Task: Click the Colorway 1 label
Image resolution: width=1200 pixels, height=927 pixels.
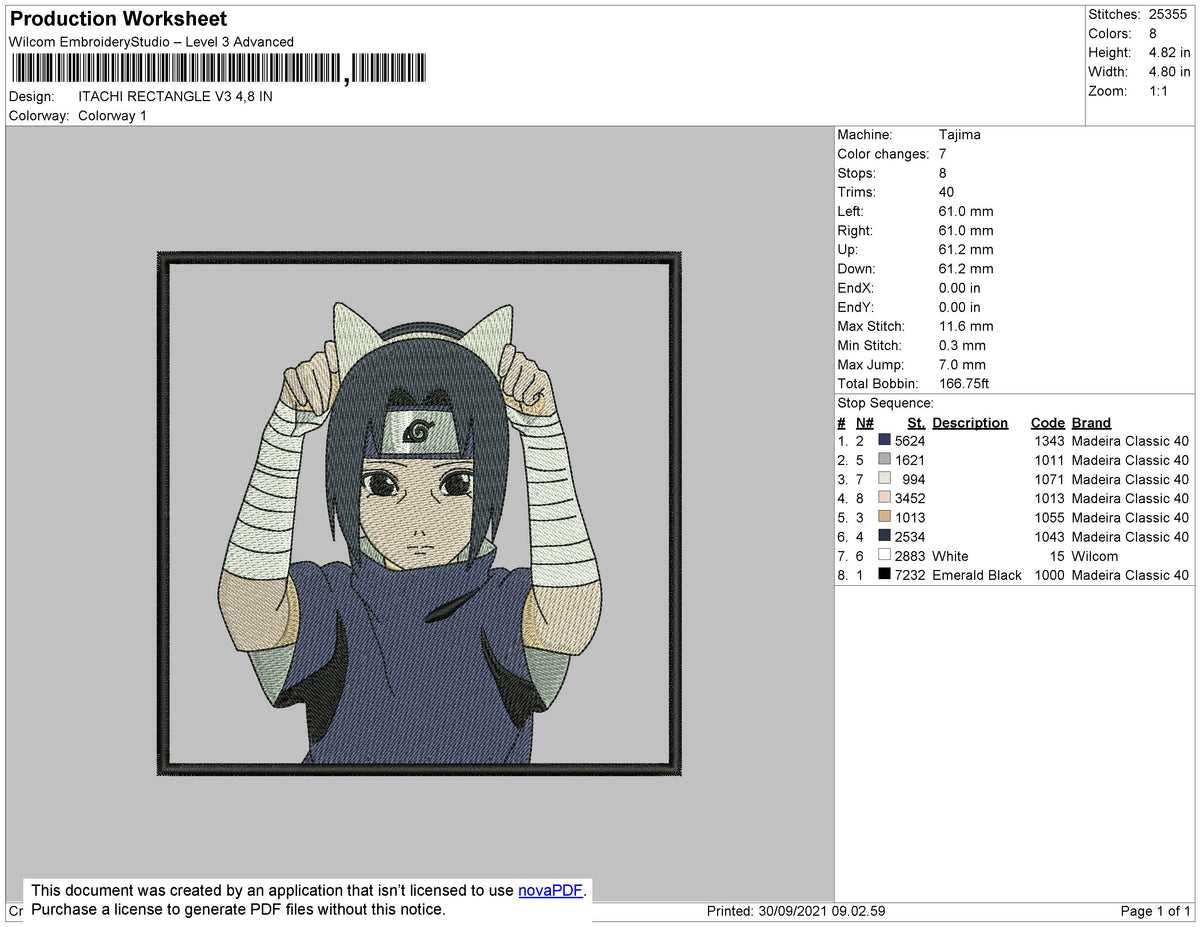Action: click(x=112, y=115)
